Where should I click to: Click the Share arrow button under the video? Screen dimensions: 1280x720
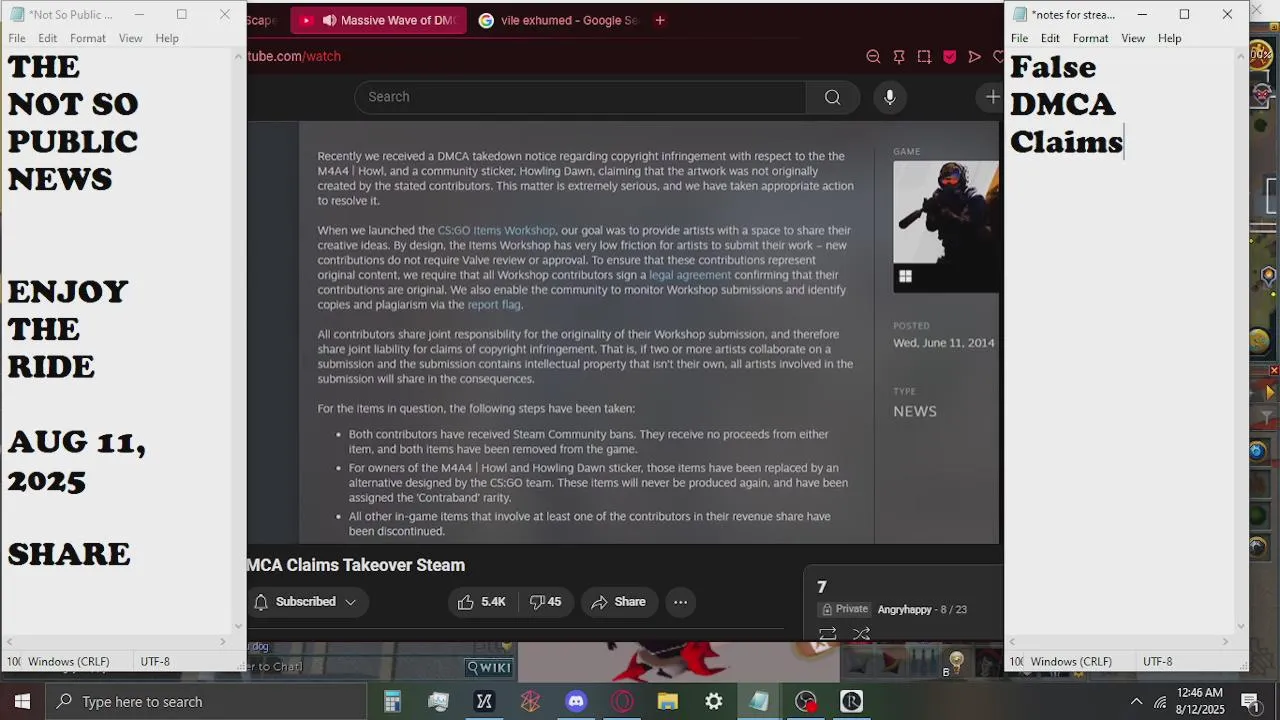[618, 602]
